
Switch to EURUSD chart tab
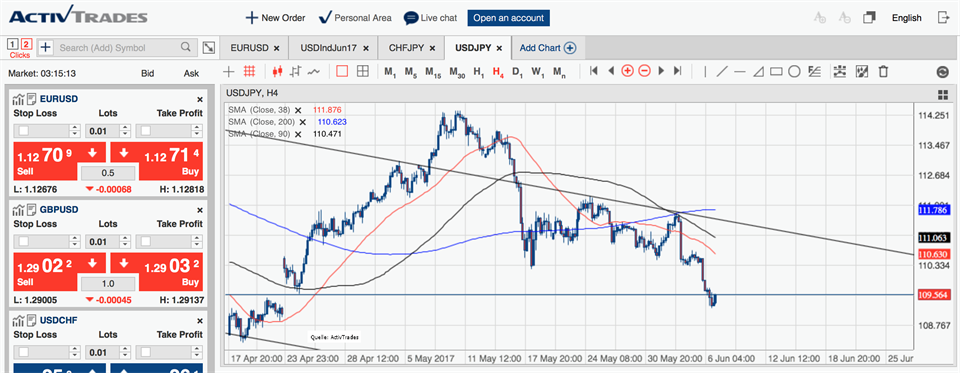pyautogui.click(x=255, y=48)
